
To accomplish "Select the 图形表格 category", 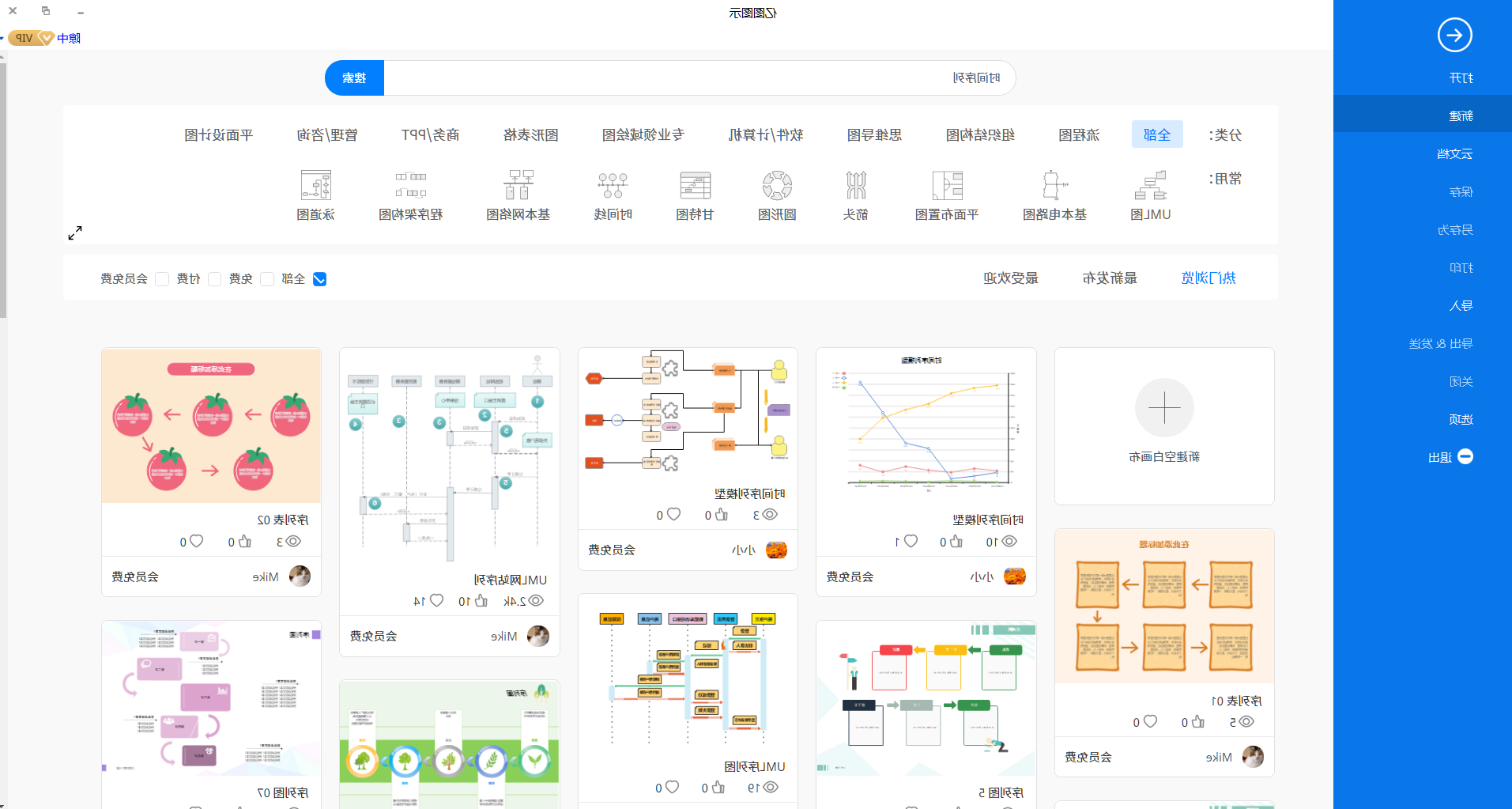I will 531,134.
